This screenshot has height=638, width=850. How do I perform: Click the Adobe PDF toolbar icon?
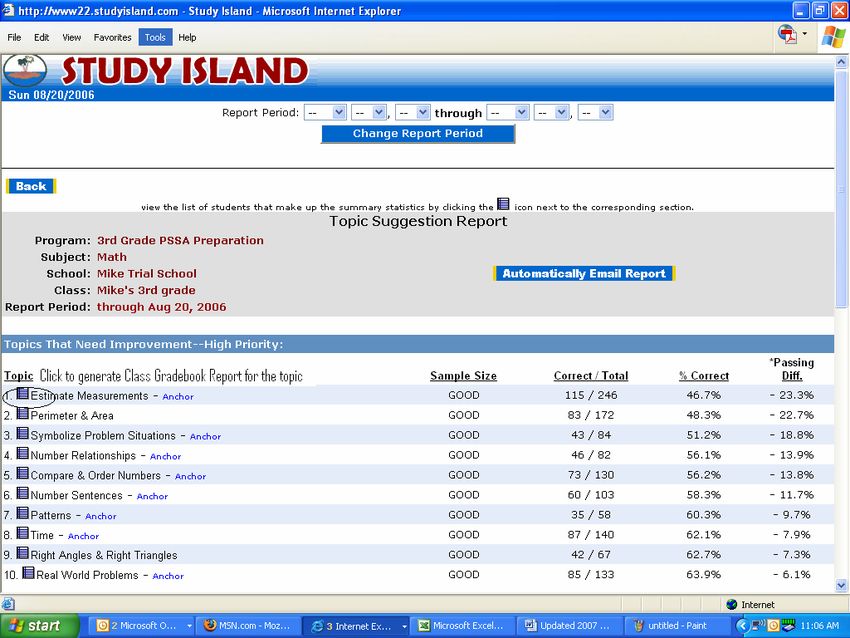point(787,35)
